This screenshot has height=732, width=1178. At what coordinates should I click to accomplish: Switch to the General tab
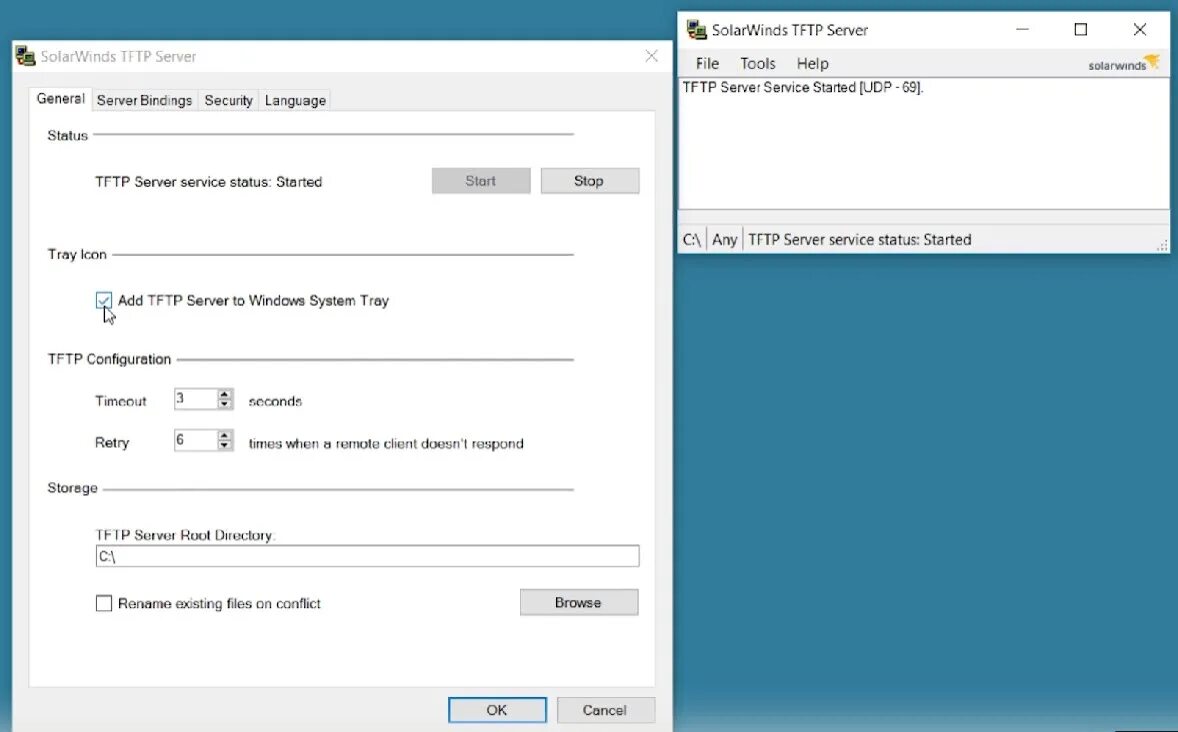60,98
